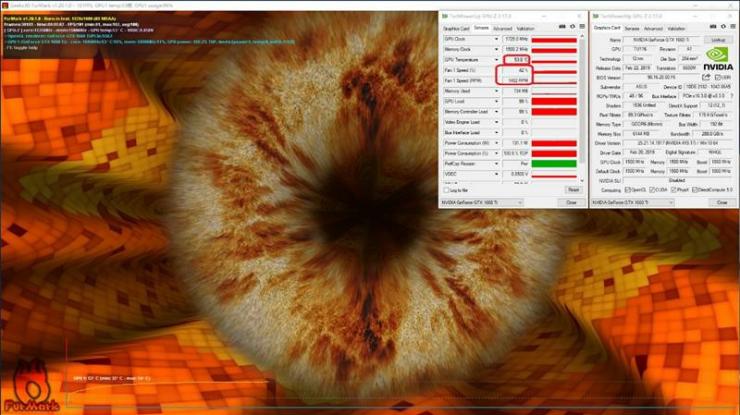Toggle the OpenCL computing checkbox
The height and width of the screenshot is (415, 740).
[x=627, y=190]
